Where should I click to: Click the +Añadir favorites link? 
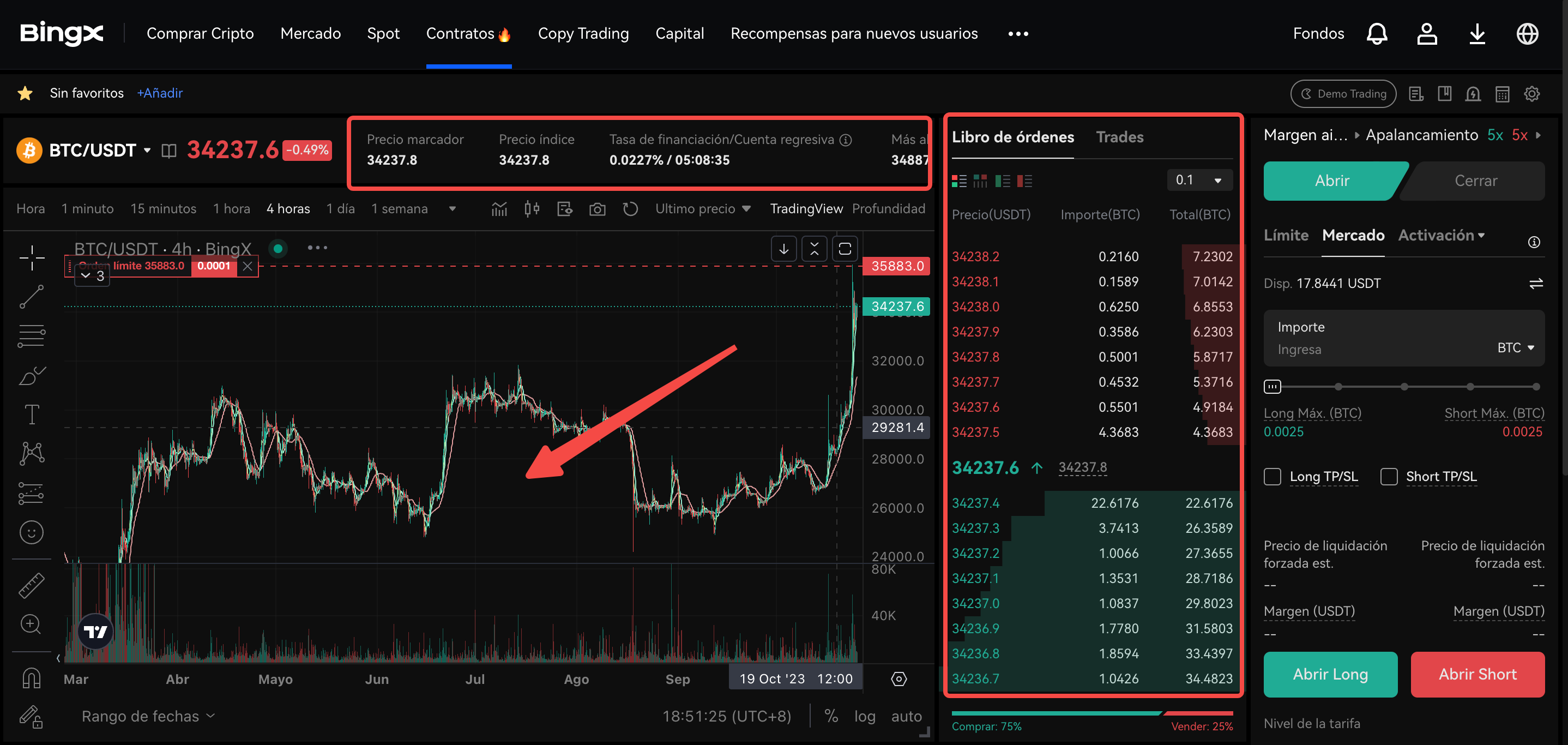[160, 93]
